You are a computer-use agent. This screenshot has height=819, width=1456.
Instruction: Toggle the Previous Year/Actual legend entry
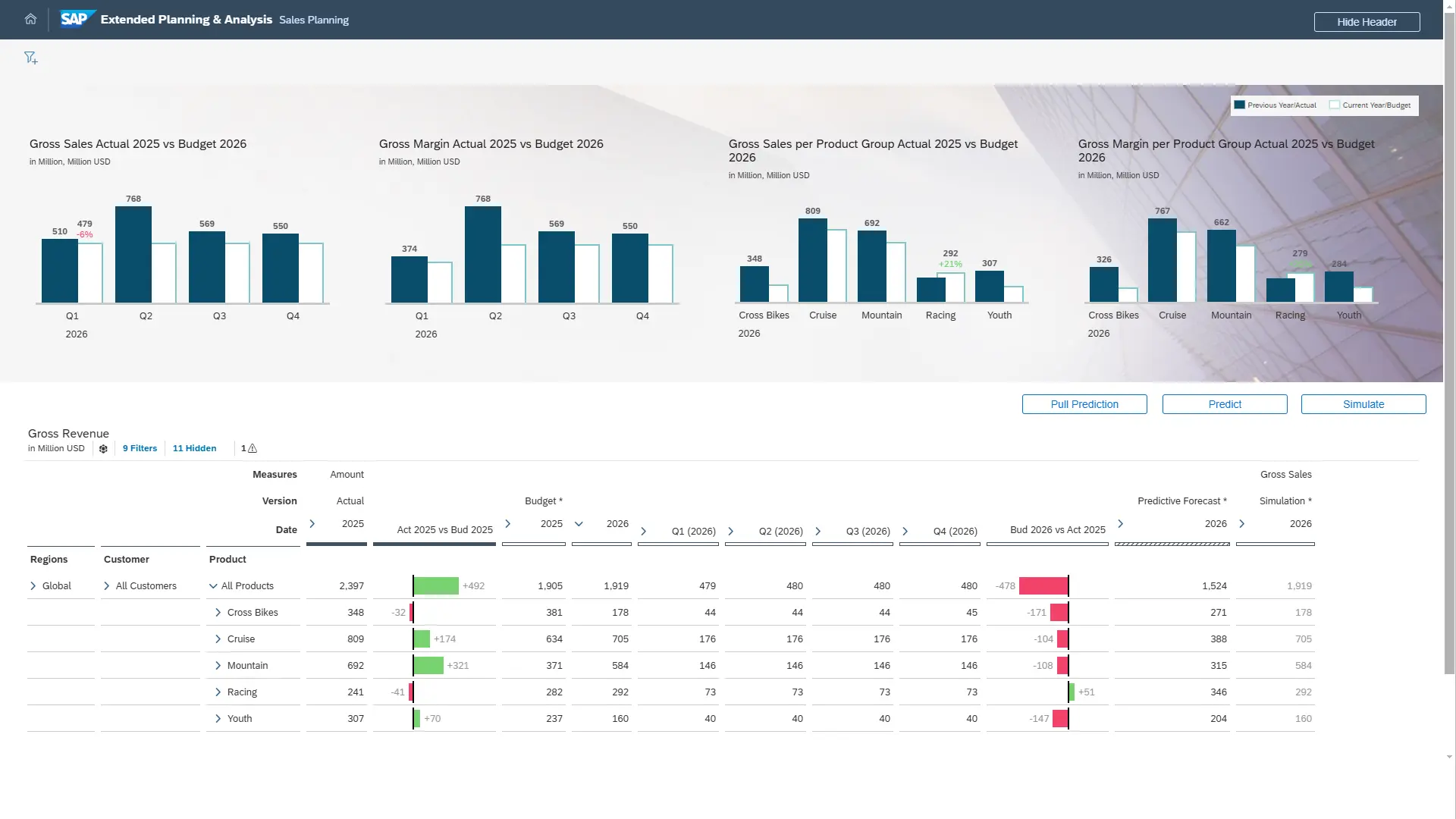[1276, 105]
